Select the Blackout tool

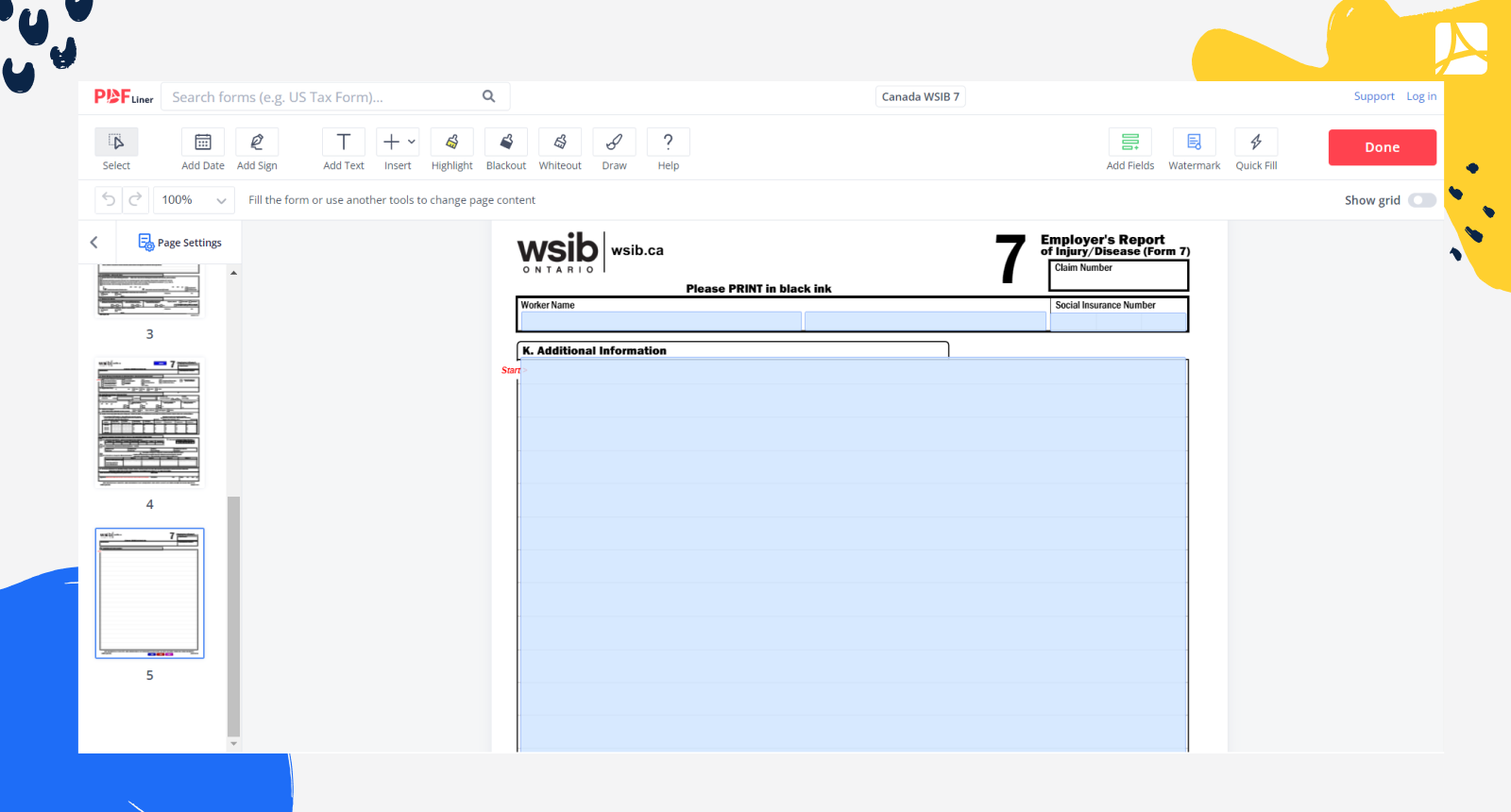click(506, 143)
